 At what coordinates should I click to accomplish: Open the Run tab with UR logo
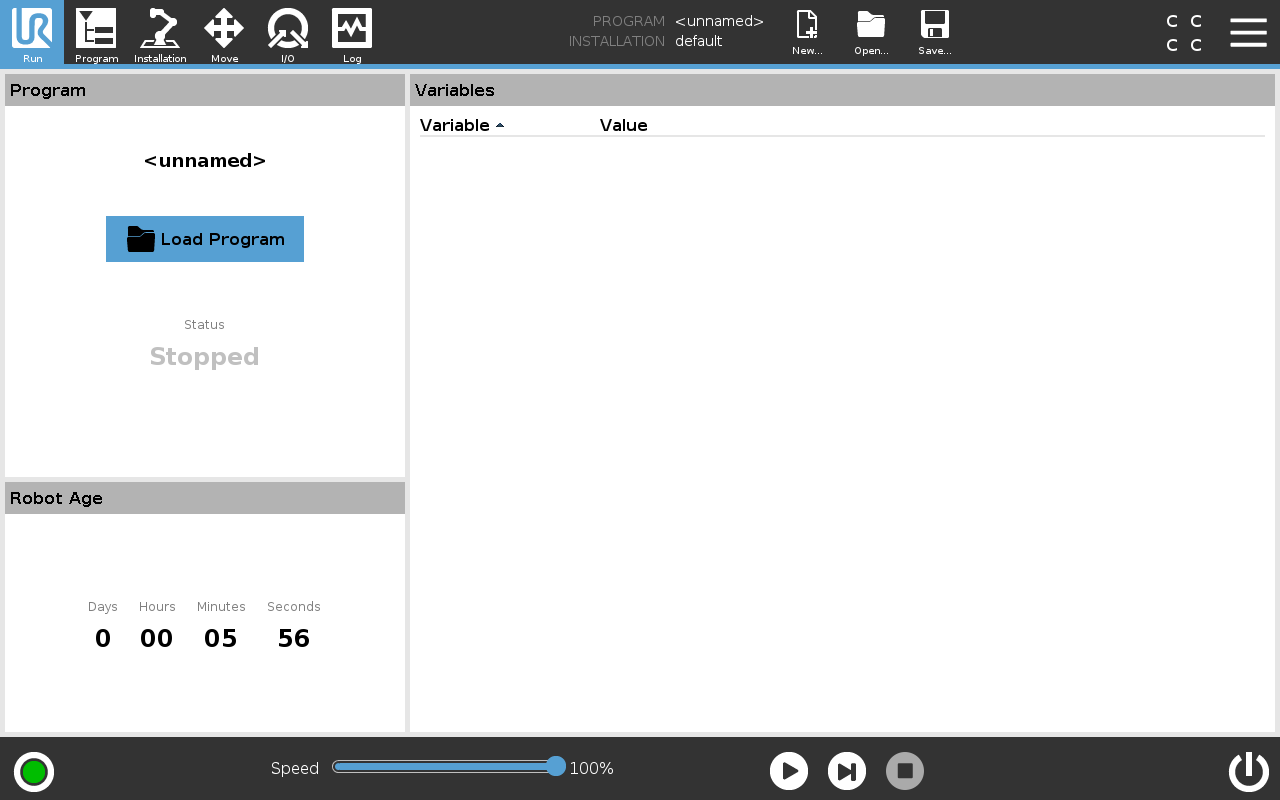click(32, 33)
